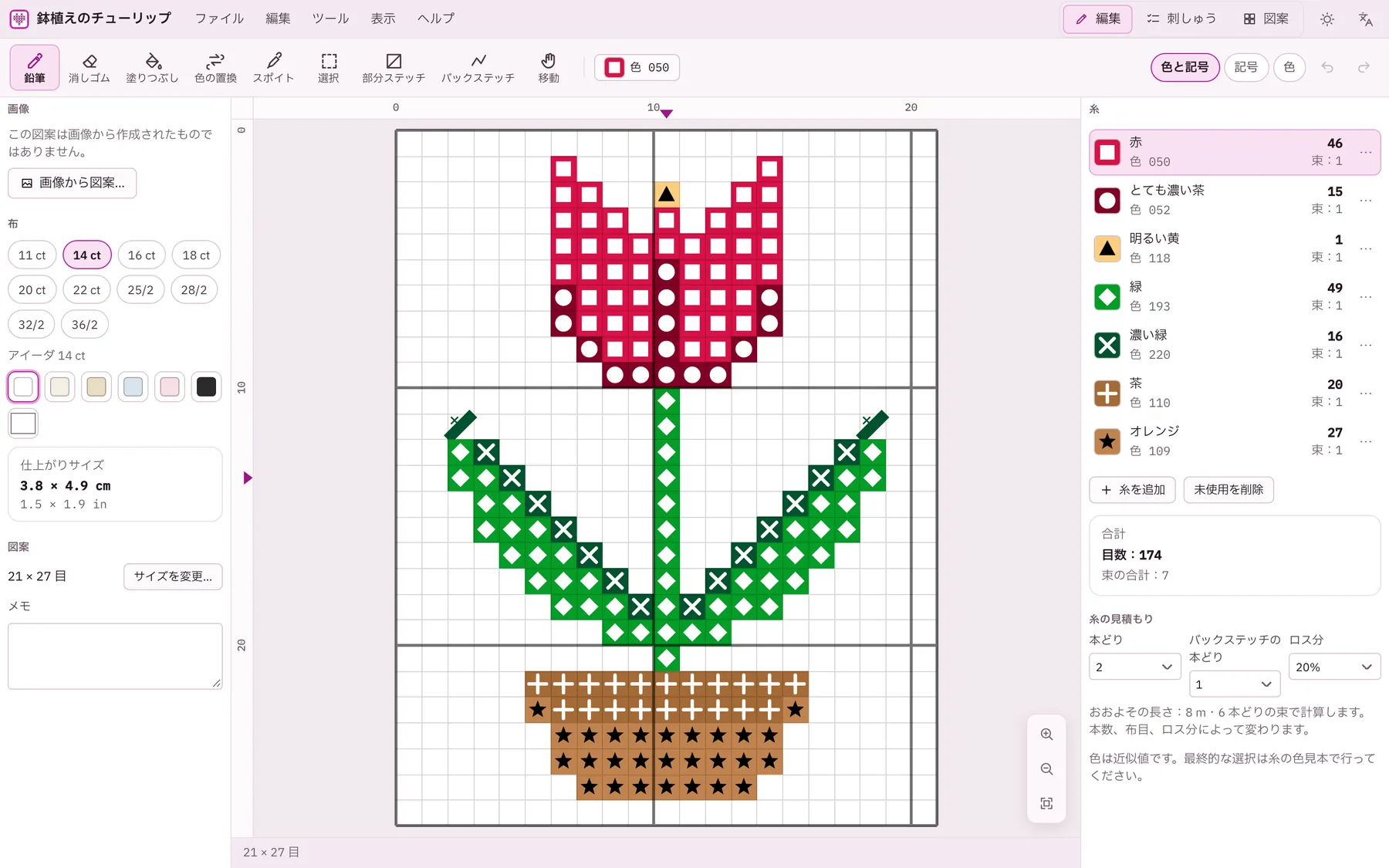The image size is (1389, 868).
Task: Fit the pattern to the view
Action: click(x=1046, y=804)
